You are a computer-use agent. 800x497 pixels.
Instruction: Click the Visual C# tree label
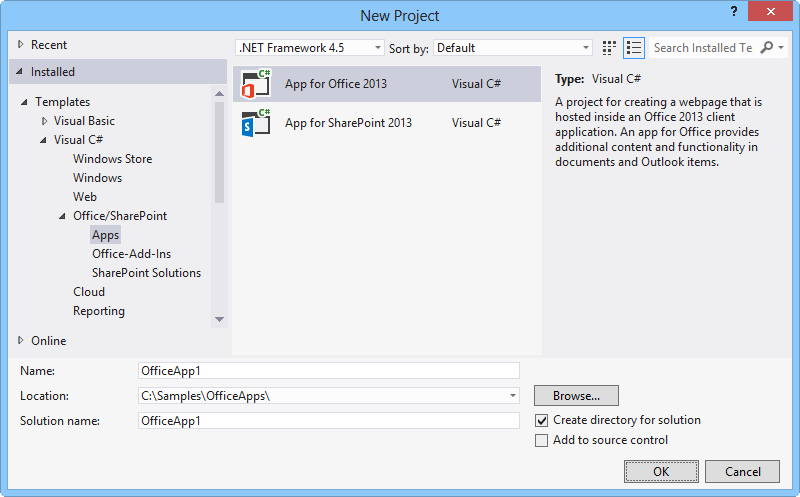[78, 140]
